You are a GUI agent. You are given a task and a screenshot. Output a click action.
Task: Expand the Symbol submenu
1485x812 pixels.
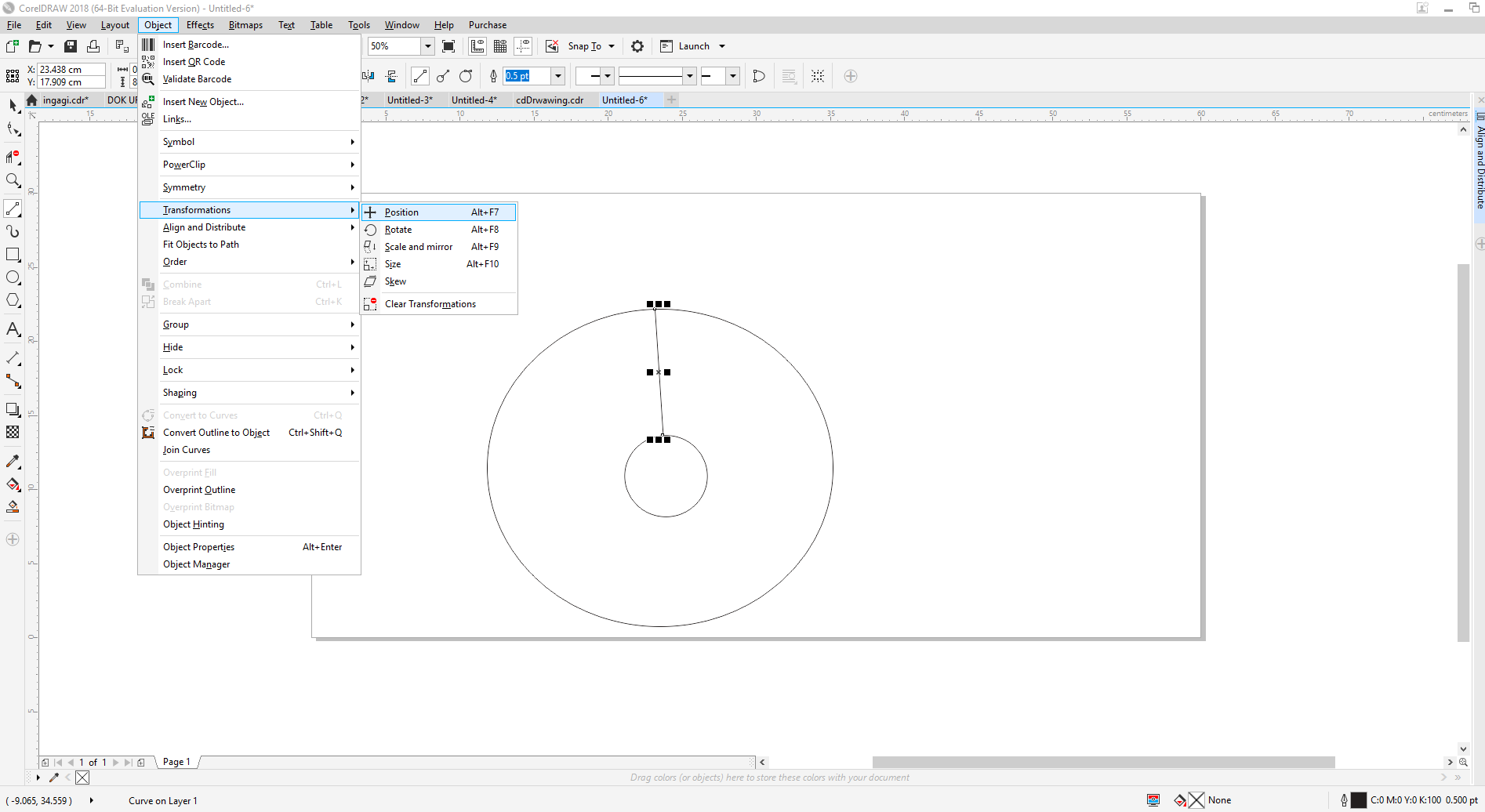pos(249,142)
